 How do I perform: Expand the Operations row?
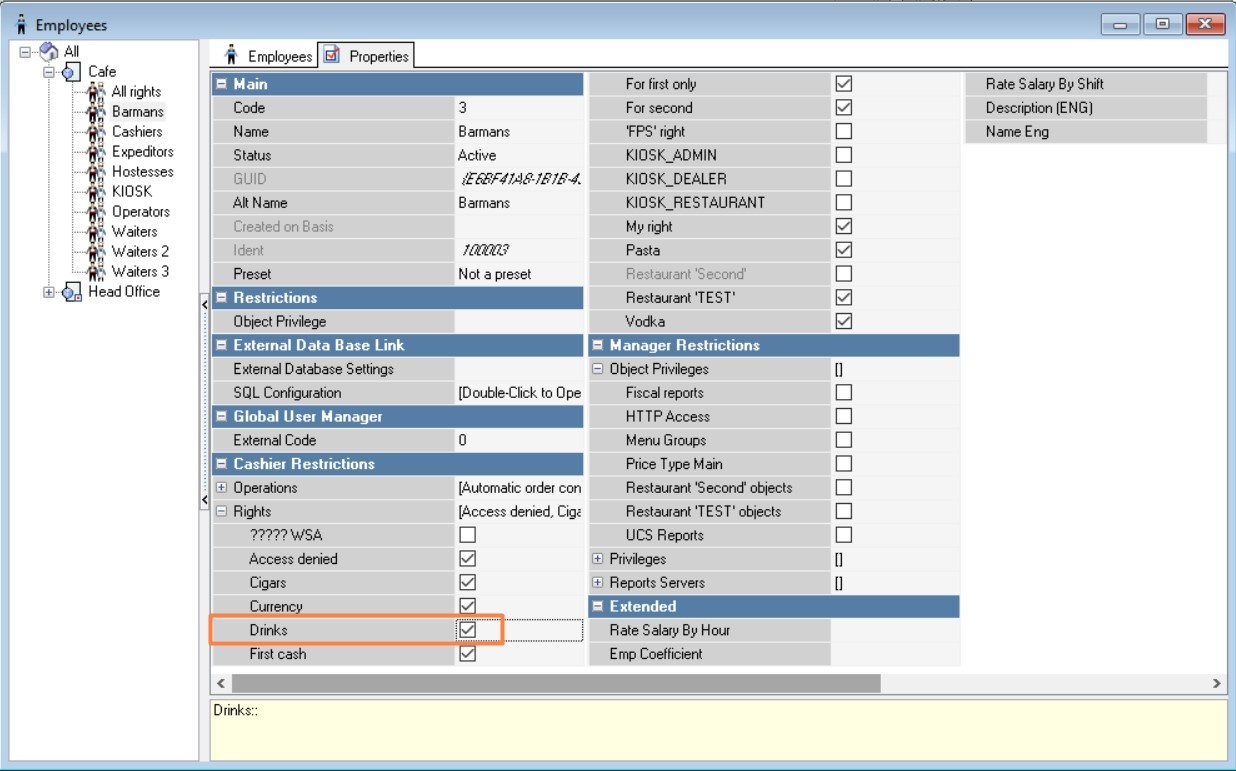221,488
